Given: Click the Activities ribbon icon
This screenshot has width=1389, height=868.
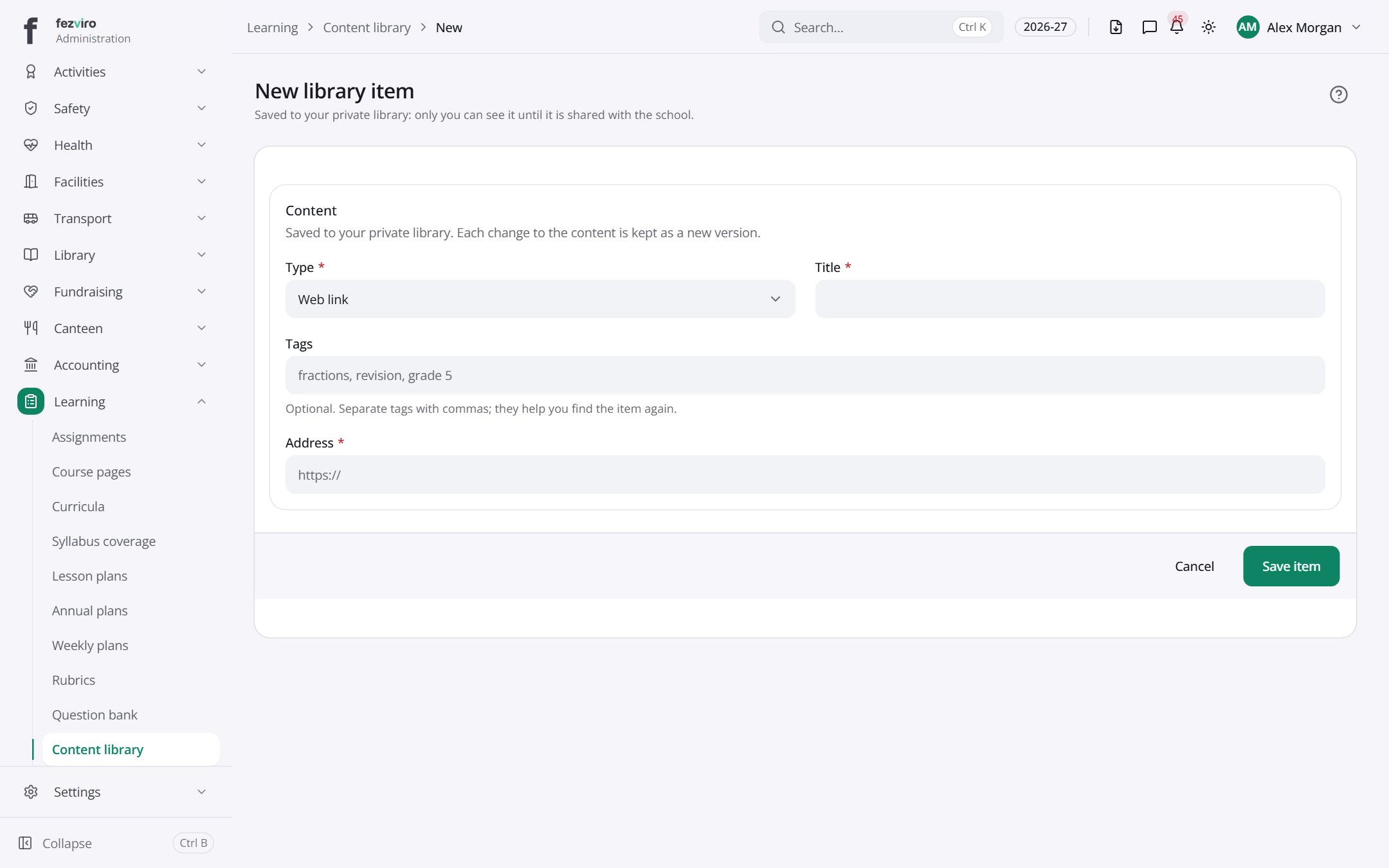Looking at the screenshot, I should (30, 71).
